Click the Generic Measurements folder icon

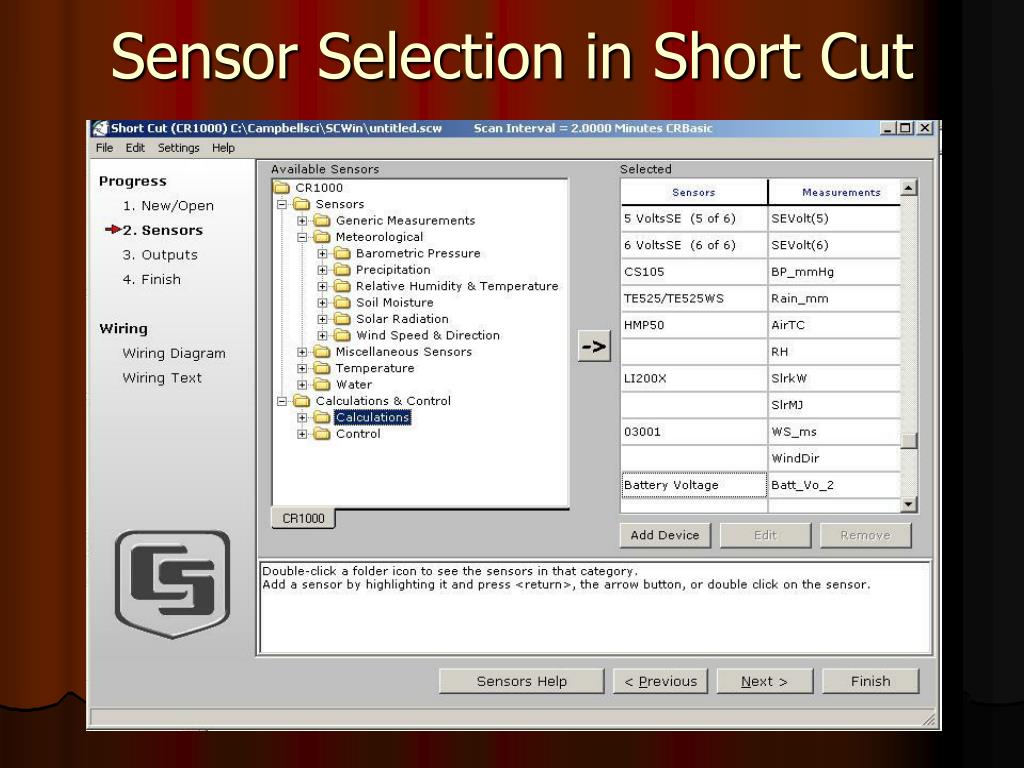click(322, 221)
